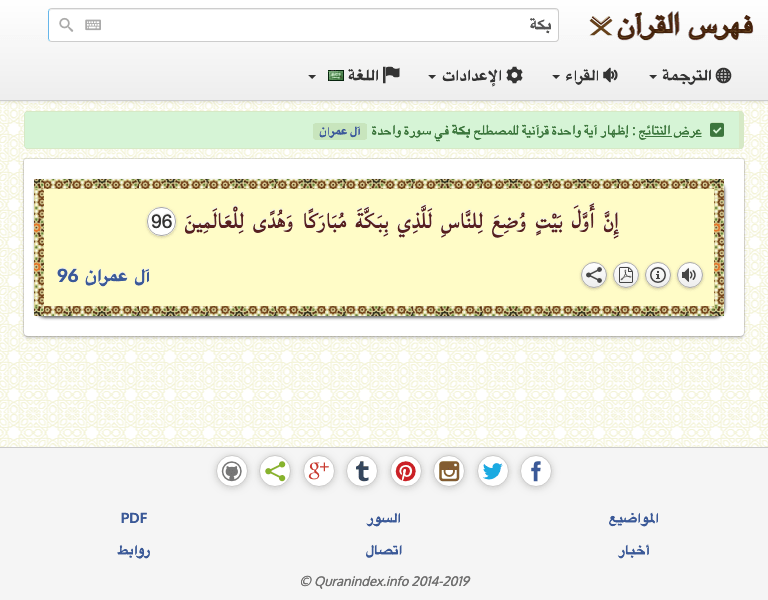
Task: Click the فهرس القرآن site logo
Action: (x=671, y=25)
